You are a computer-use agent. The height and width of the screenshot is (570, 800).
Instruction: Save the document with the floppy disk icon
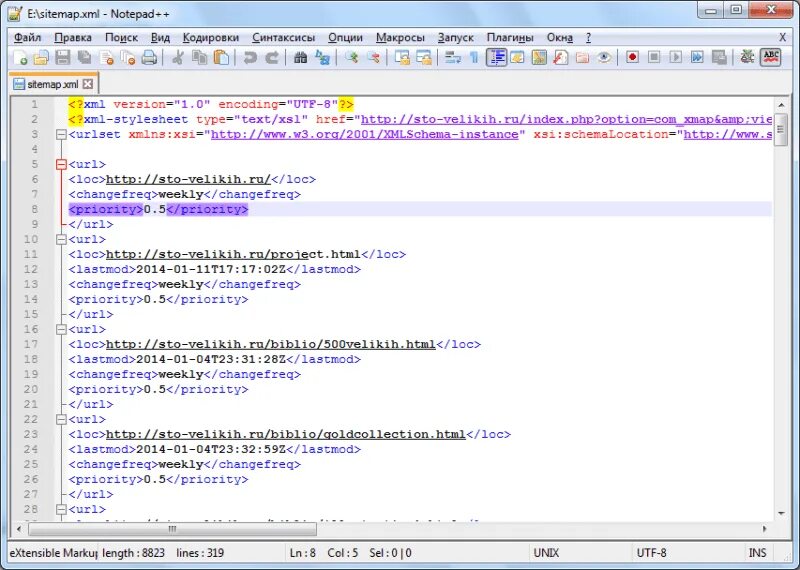[63, 57]
